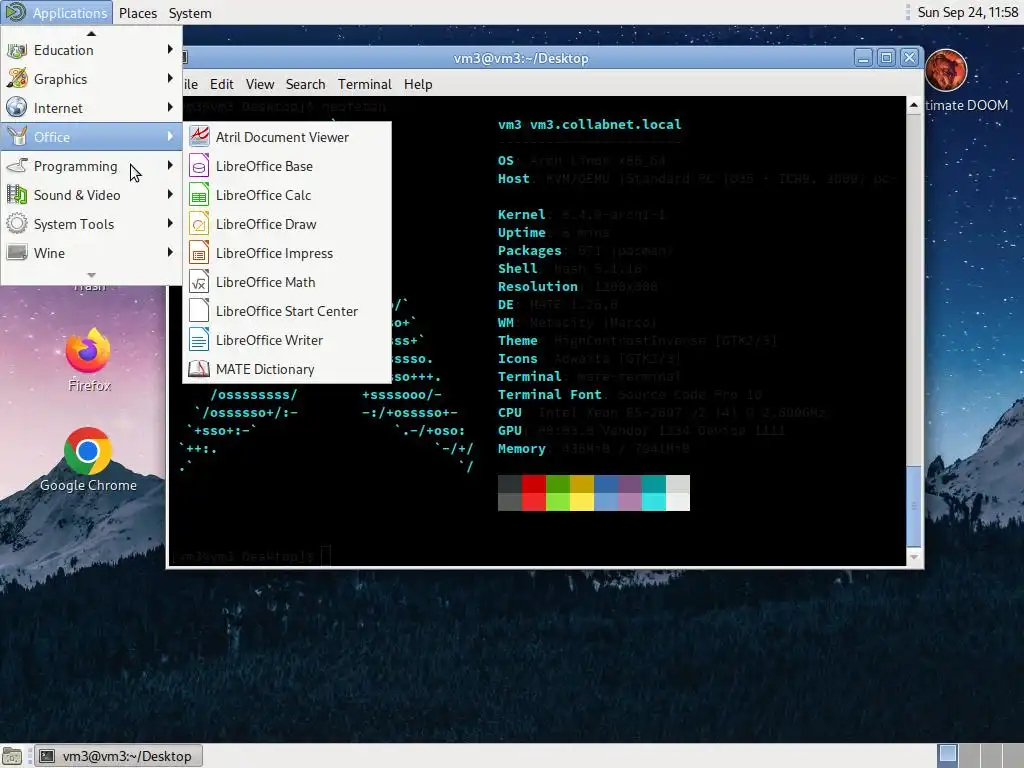Viewport: 1024px width, 768px height.
Task: Click terminal icon in taskbar button
Action: [x=47, y=756]
